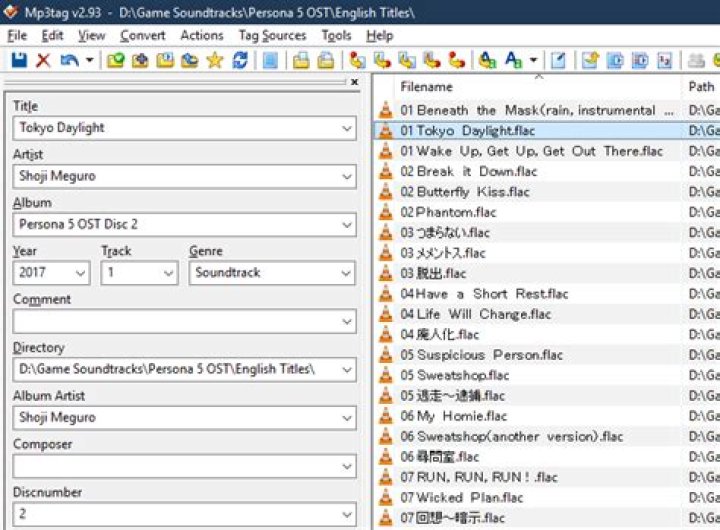
Task: Select file '01 Wake Up, Get Up, Get Out There.flac'
Action: [x=531, y=151]
